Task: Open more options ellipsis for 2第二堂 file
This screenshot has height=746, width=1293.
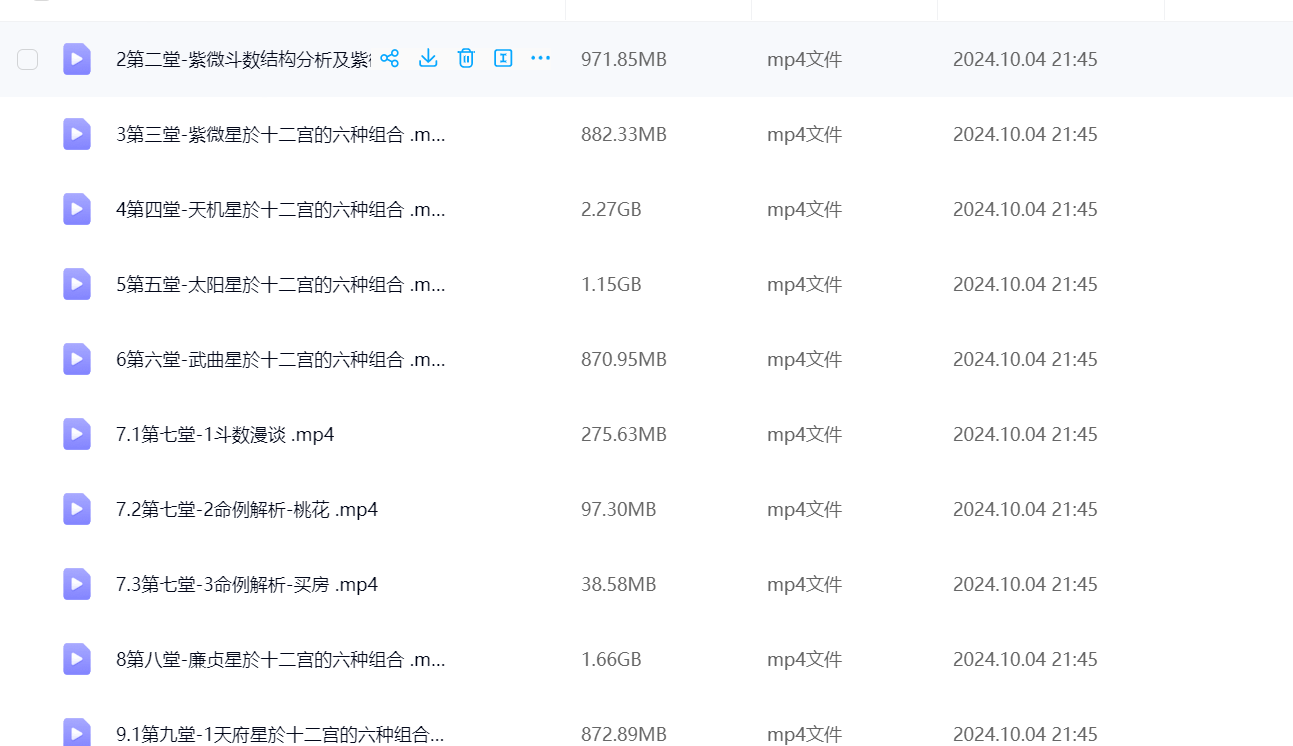Action: (541, 58)
